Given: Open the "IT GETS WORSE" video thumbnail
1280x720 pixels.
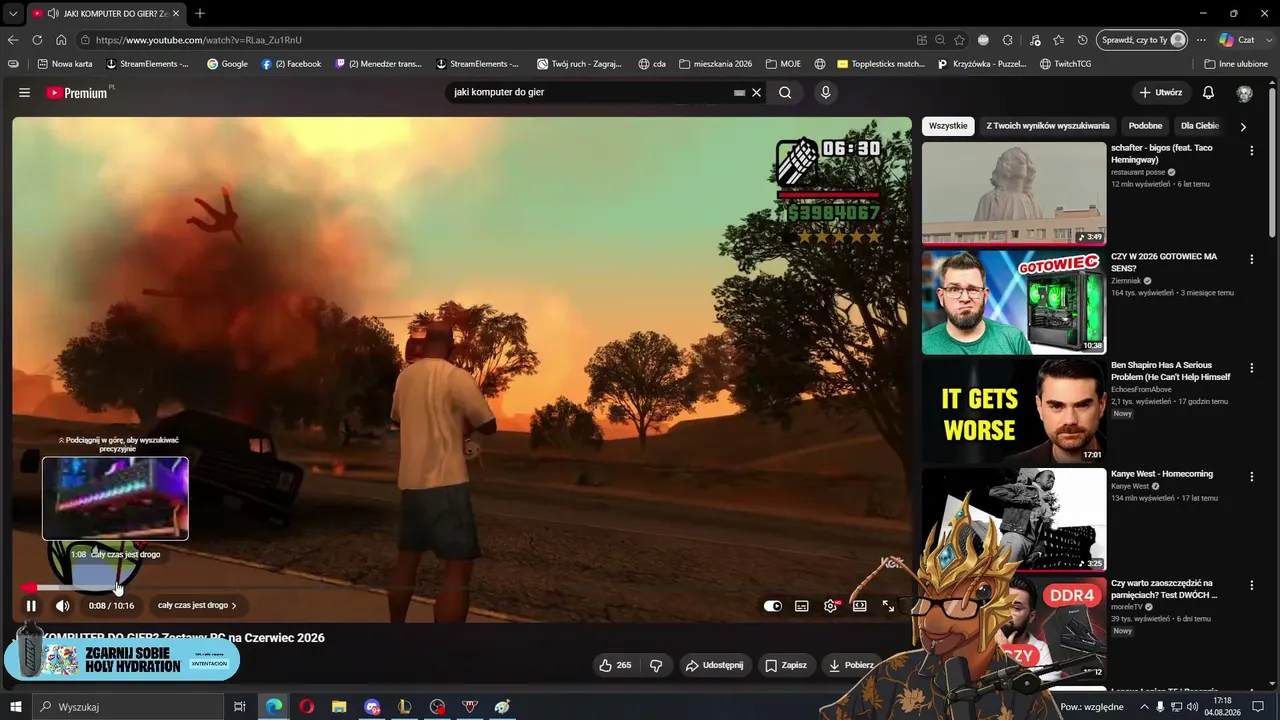Looking at the screenshot, I should pyautogui.click(x=1014, y=412).
